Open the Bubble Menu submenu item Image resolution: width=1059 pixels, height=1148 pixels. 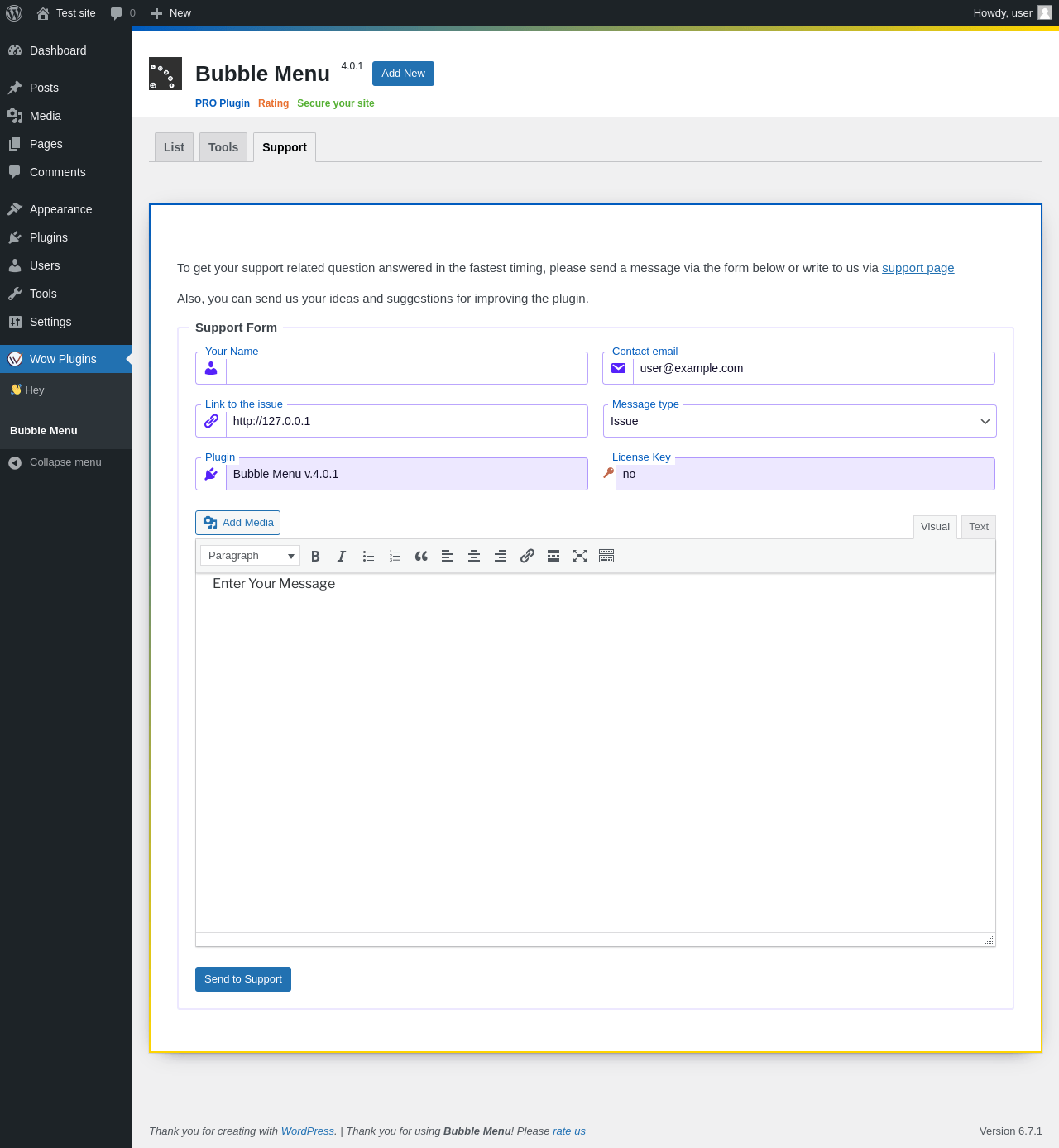[66, 431]
